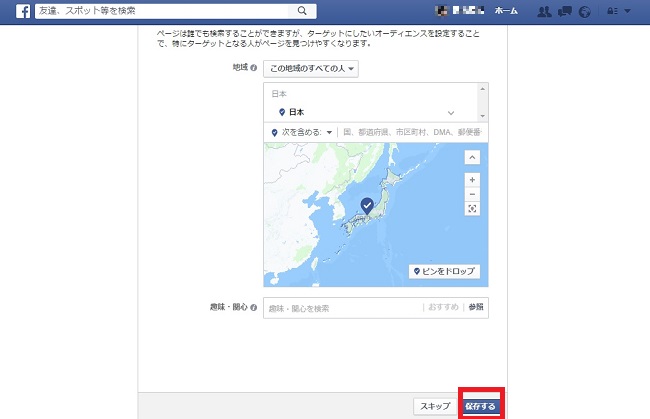This screenshot has width=650, height=419.
Task: Click the スキップ button
Action: pos(435,407)
